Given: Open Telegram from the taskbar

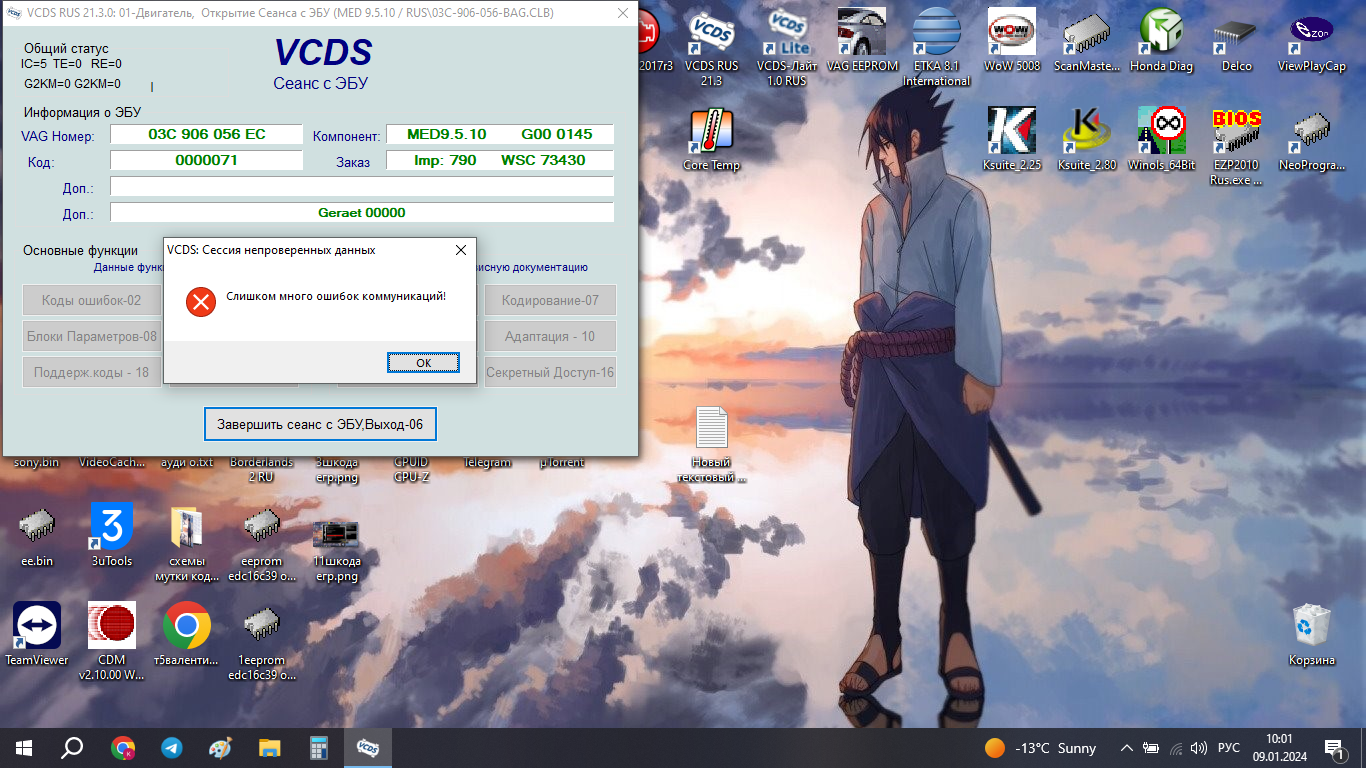Looking at the screenshot, I should tap(172, 747).
